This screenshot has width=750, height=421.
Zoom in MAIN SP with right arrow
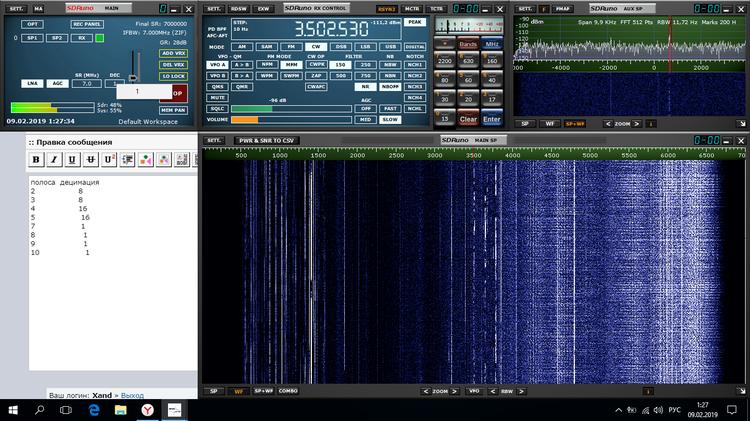454,391
